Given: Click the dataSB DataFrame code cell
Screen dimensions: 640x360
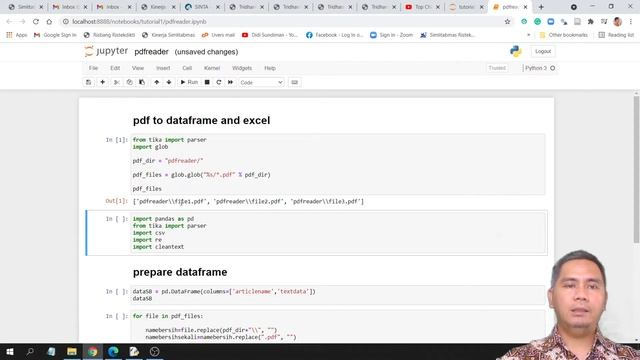Looking at the screenshot, I should pos(338,295).
